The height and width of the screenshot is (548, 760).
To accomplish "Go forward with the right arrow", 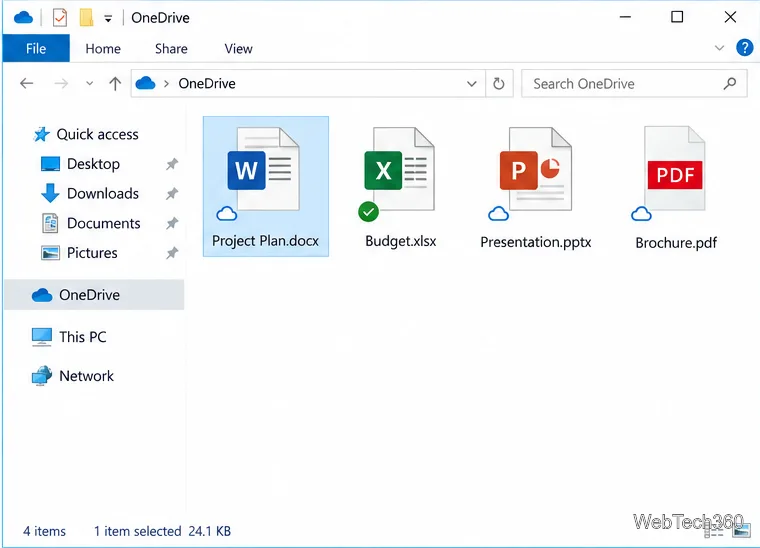I will coord(61,83).
